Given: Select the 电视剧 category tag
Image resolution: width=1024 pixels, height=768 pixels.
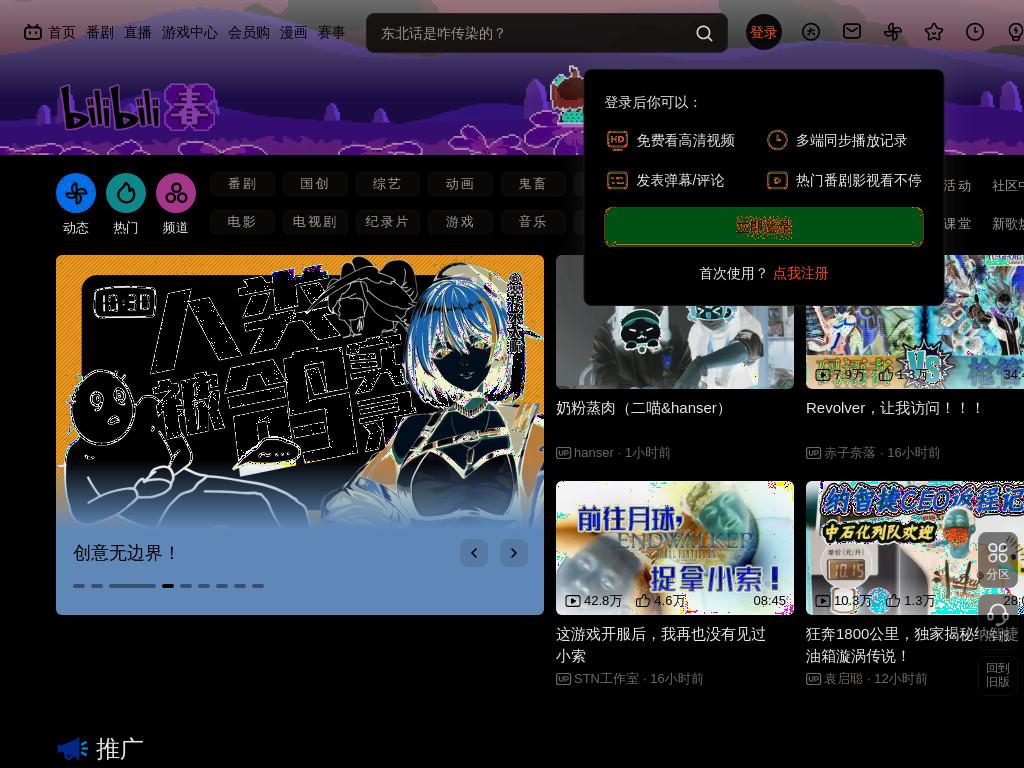Looking at the screenshot, I should [x=315, y=222].
